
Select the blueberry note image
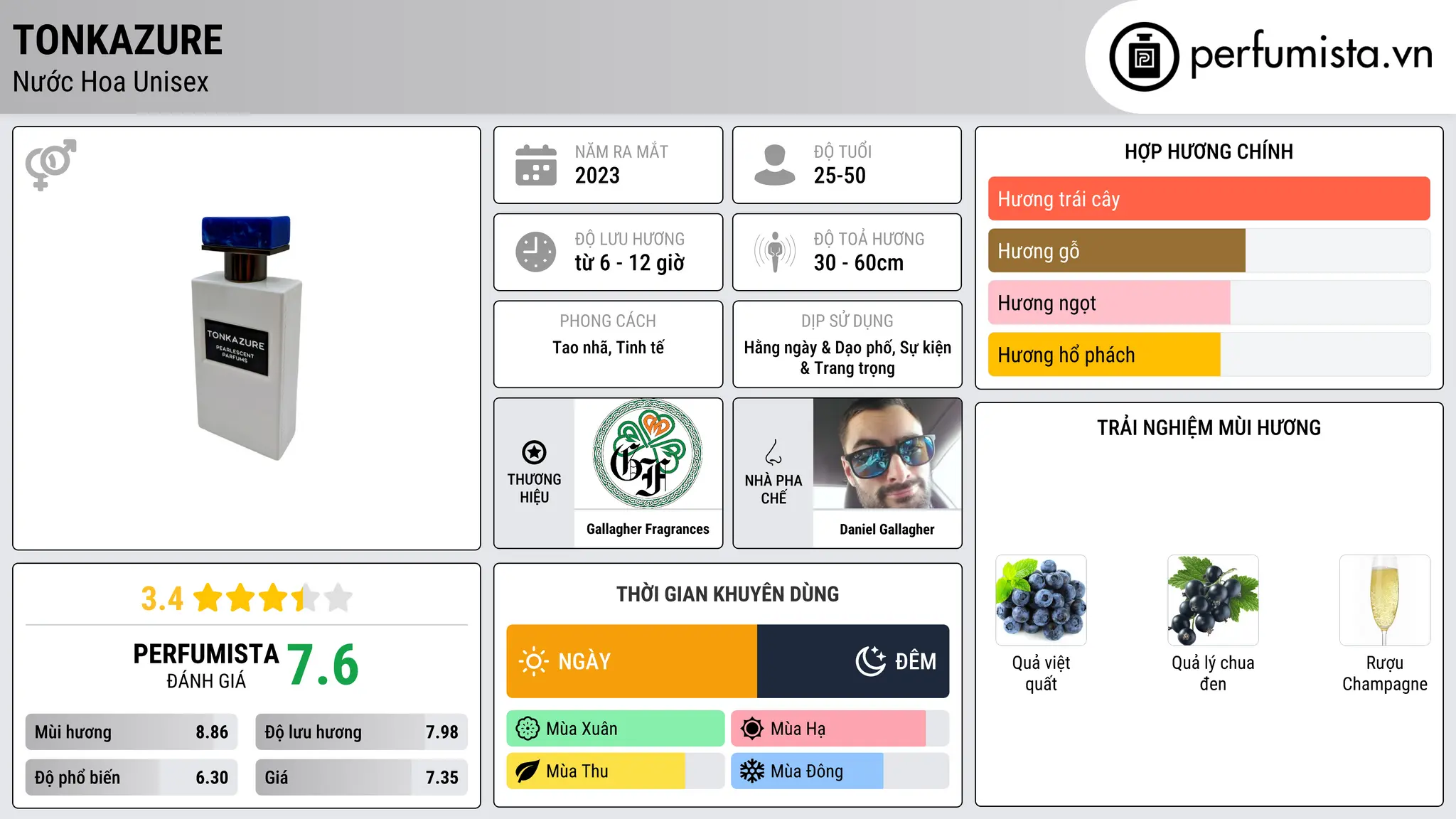(1041, 600)
